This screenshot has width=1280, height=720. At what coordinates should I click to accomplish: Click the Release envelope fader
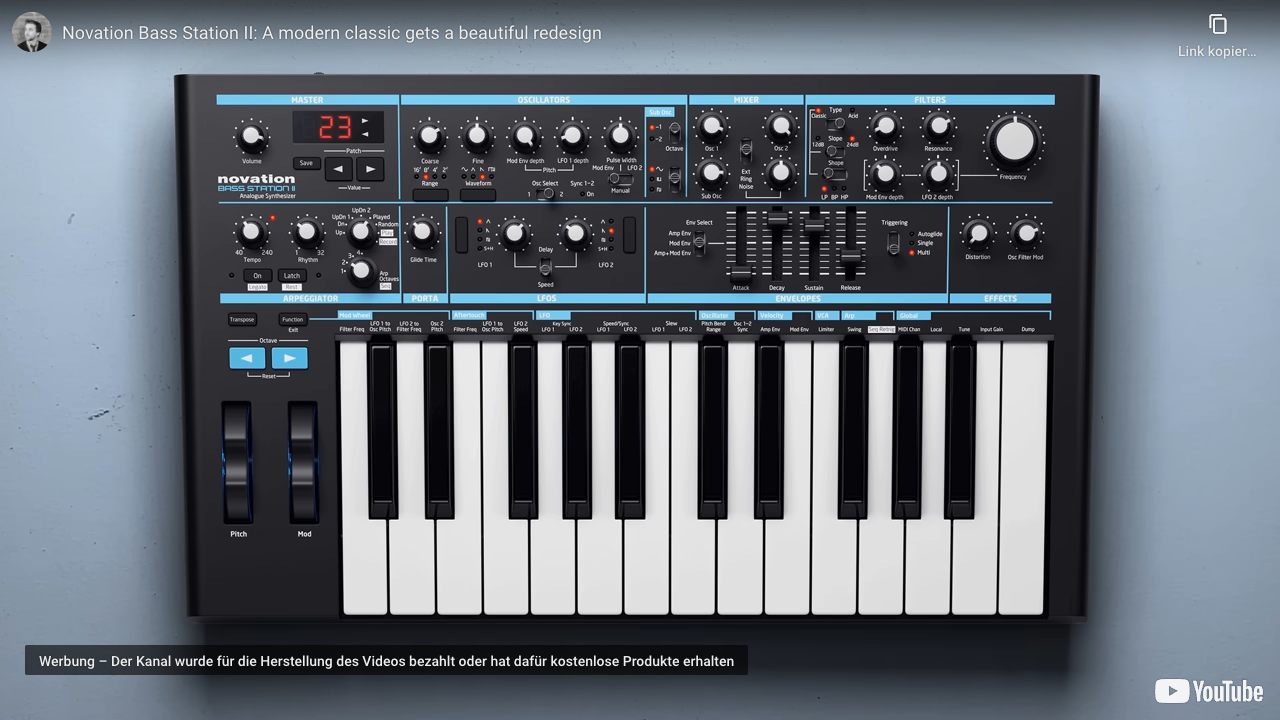[850, 257]
